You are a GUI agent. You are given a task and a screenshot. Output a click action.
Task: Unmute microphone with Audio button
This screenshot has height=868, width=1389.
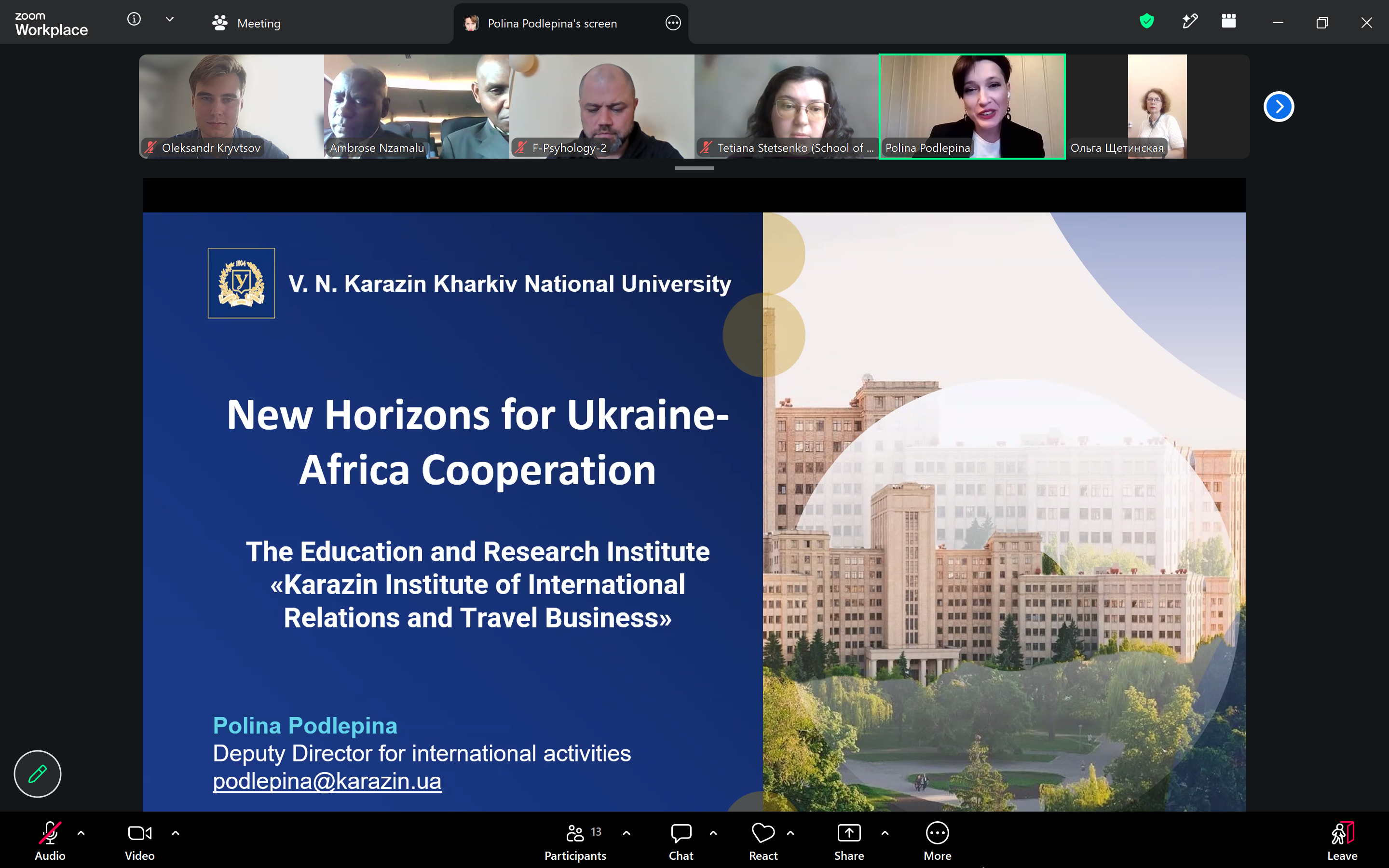click(50, 841)
